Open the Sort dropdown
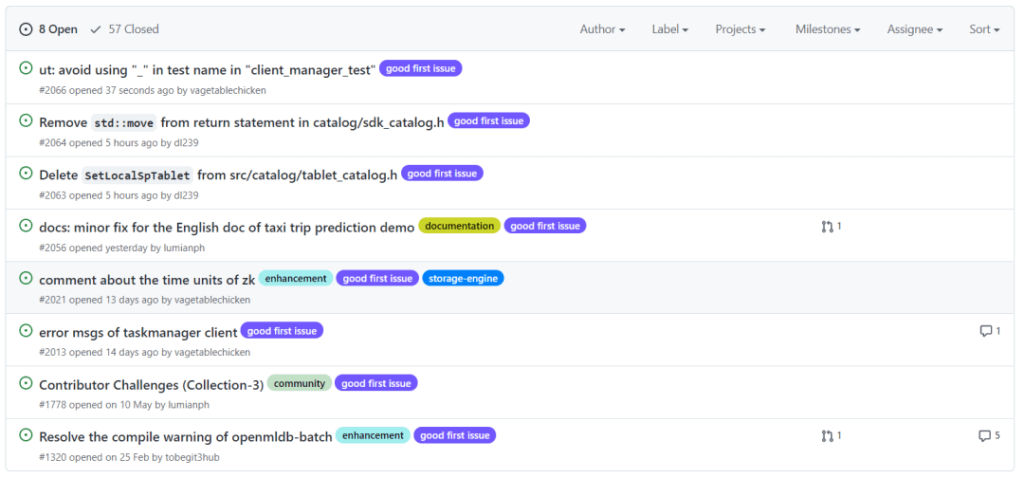This screenshot has width=1024, height=478. click(x=984, y=29)
